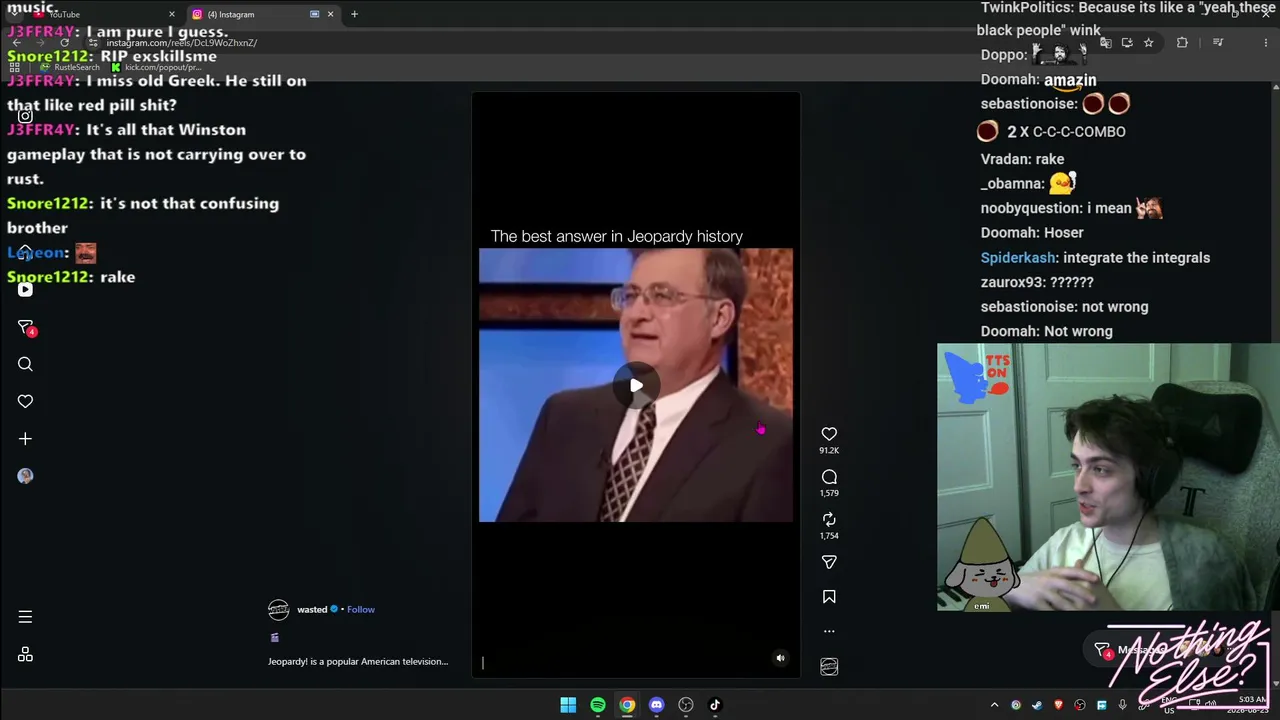Show hidden system tray icons
The image size is (1280, 720).
click(x=994, y=705)
